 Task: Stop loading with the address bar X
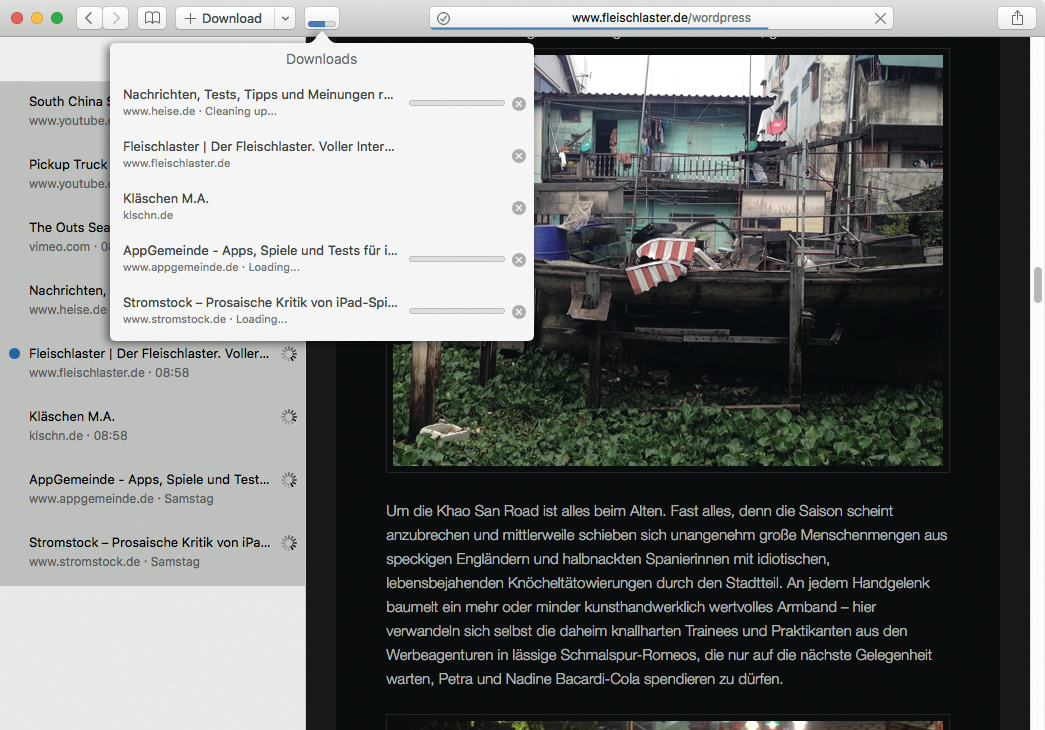pos(880,19)
